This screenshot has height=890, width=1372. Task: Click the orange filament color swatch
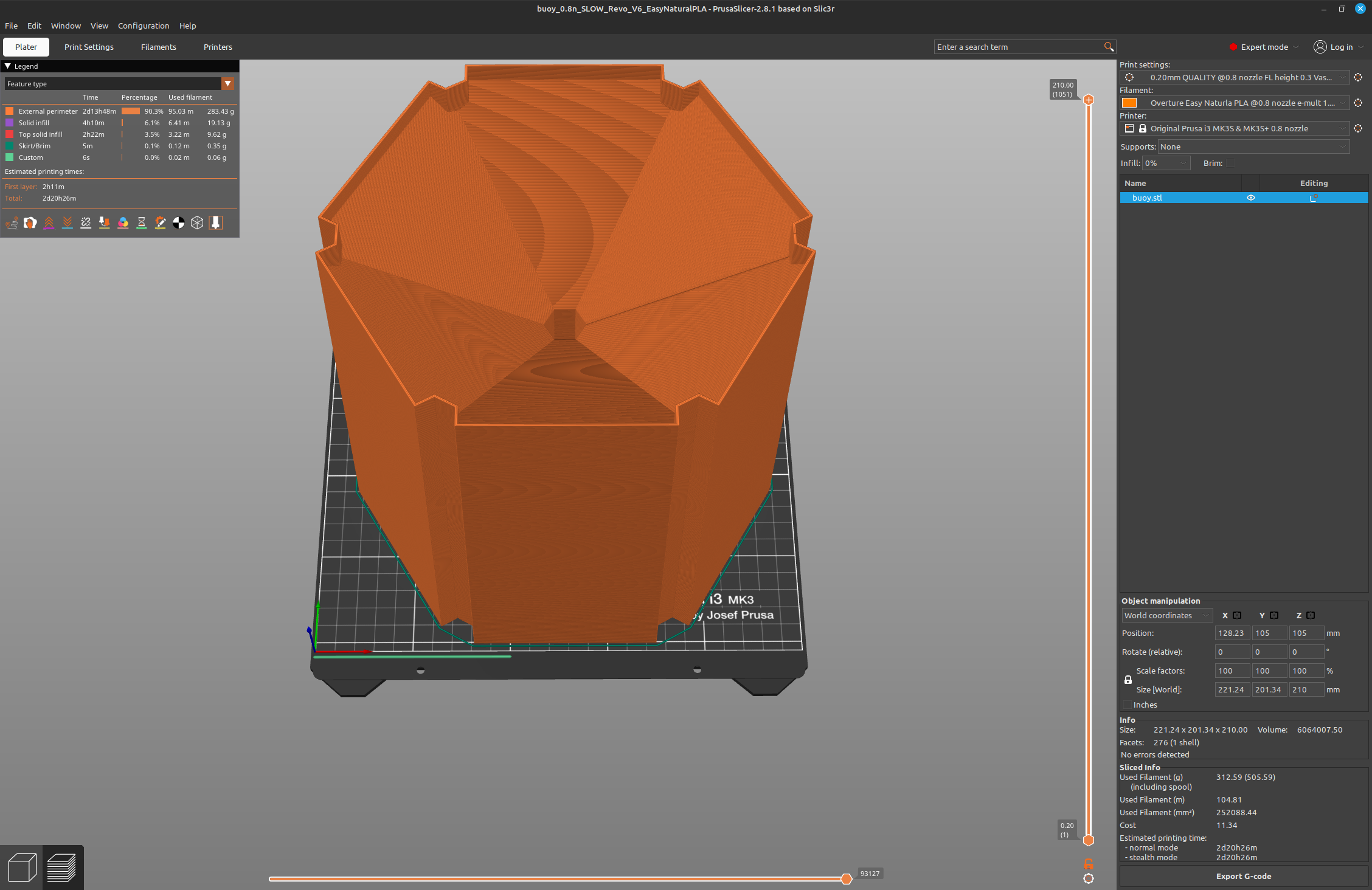coord(1129,103)
